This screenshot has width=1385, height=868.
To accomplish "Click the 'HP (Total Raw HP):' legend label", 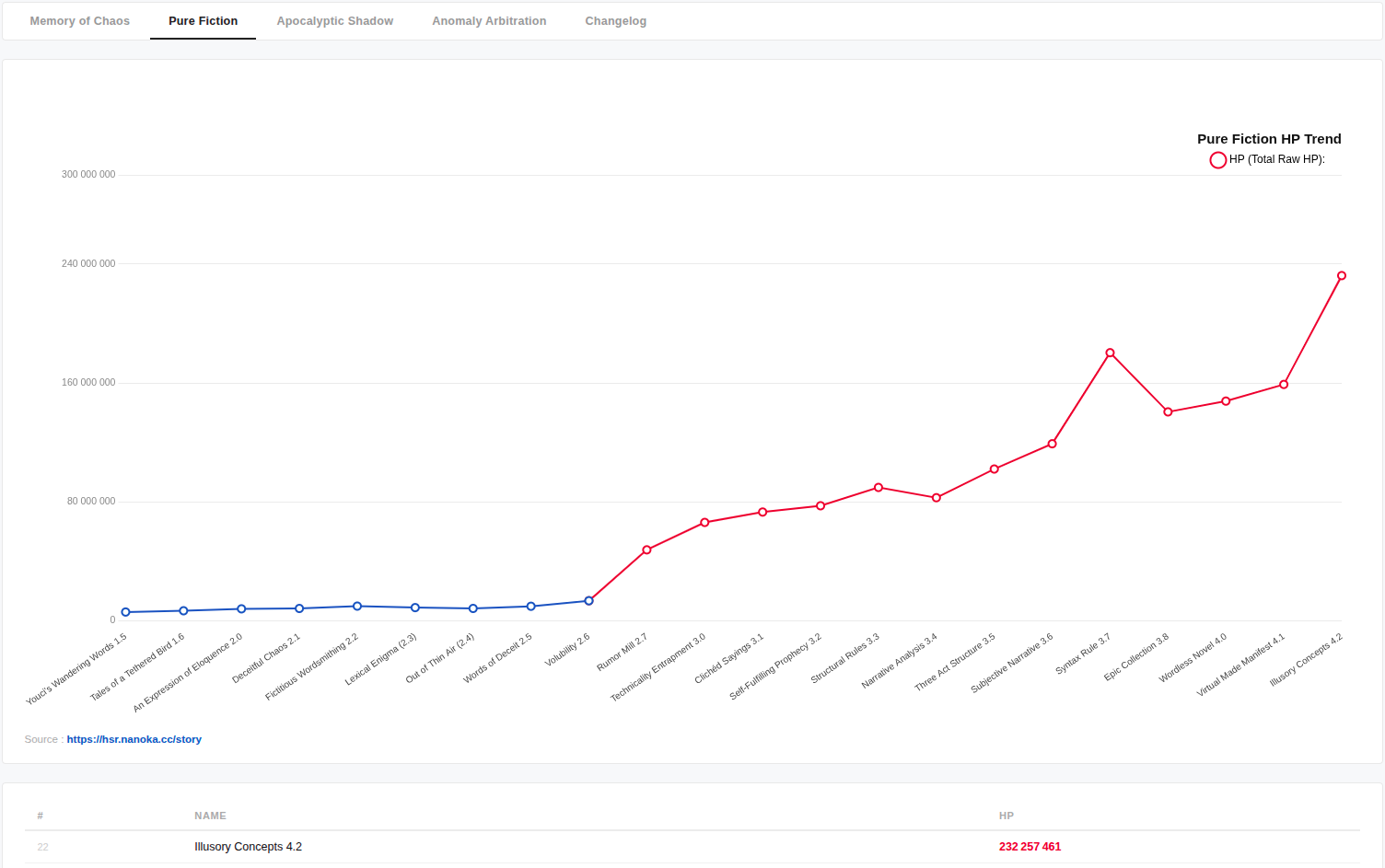I will (1277, 159).
